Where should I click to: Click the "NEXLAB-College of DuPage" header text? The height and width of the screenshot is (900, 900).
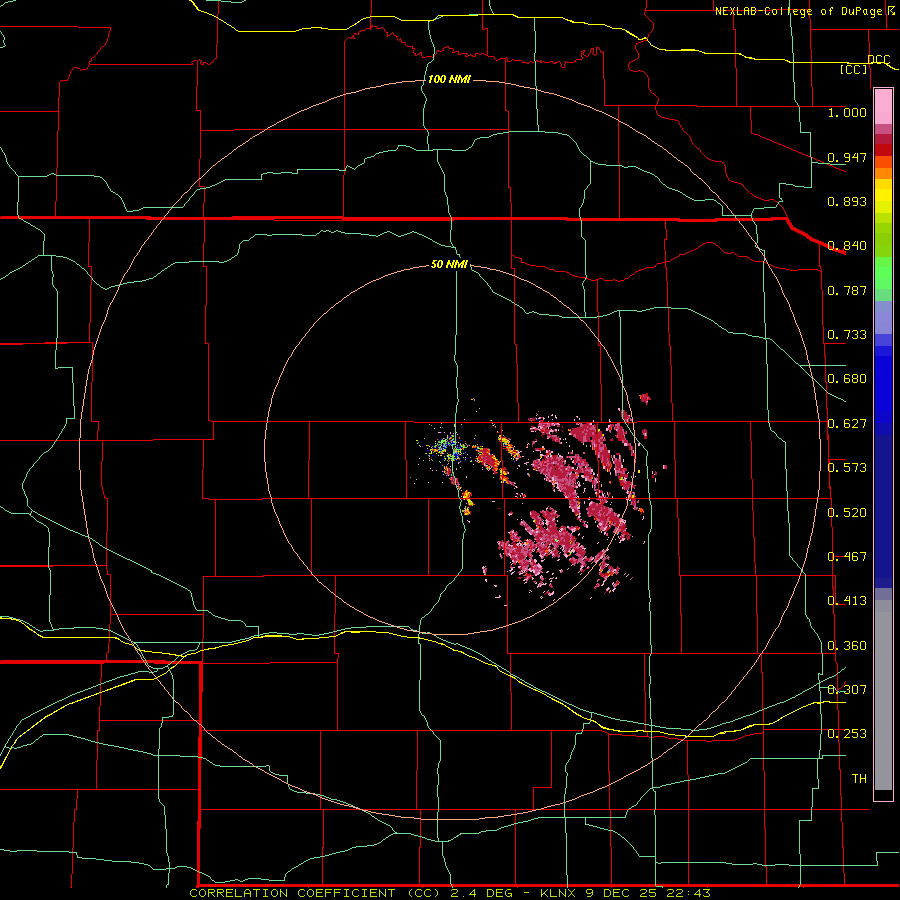pos(798,11)
